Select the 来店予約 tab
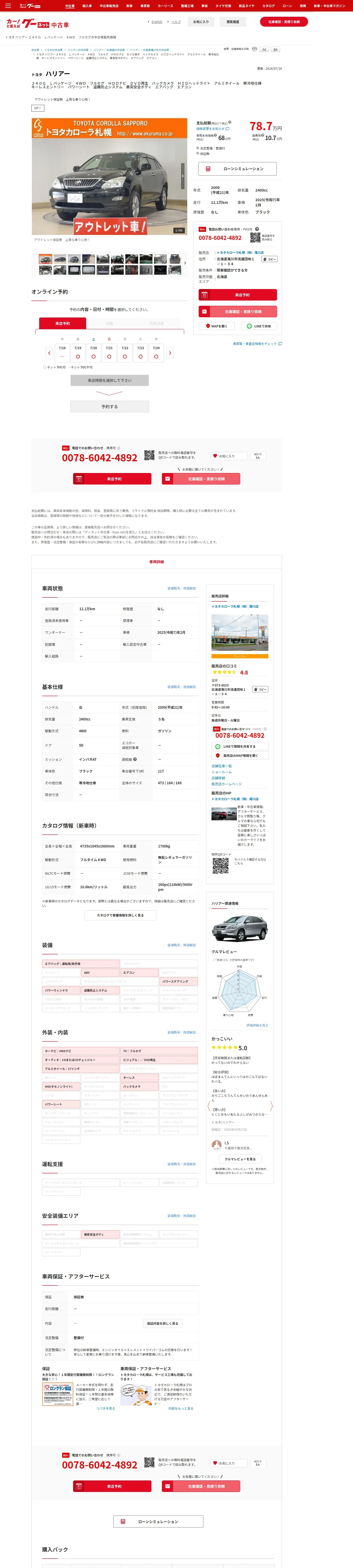 point(63,323)
